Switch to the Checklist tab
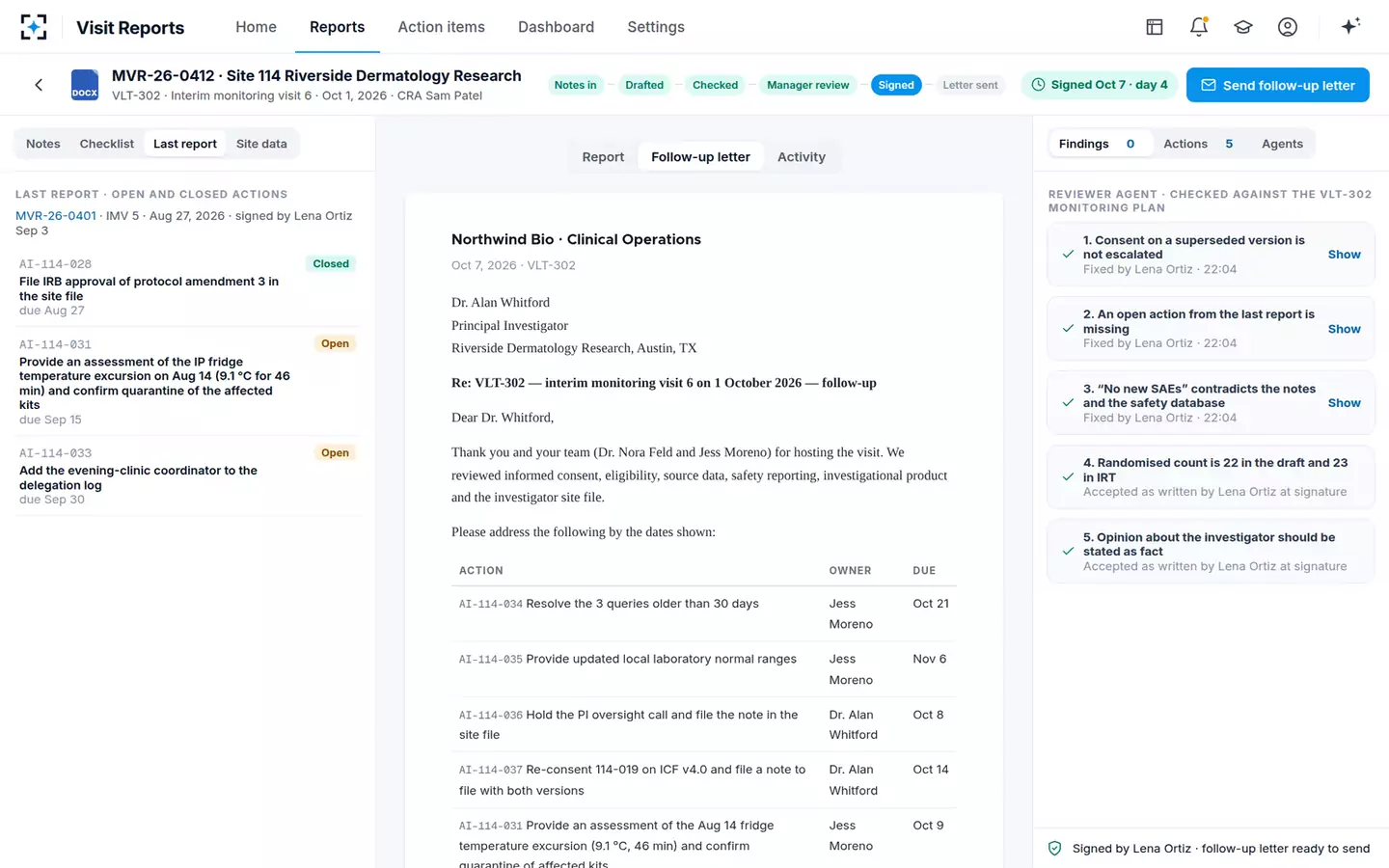Image resolution: width=1389 pixels, height=868 pixels. click(x=107, y=144)
